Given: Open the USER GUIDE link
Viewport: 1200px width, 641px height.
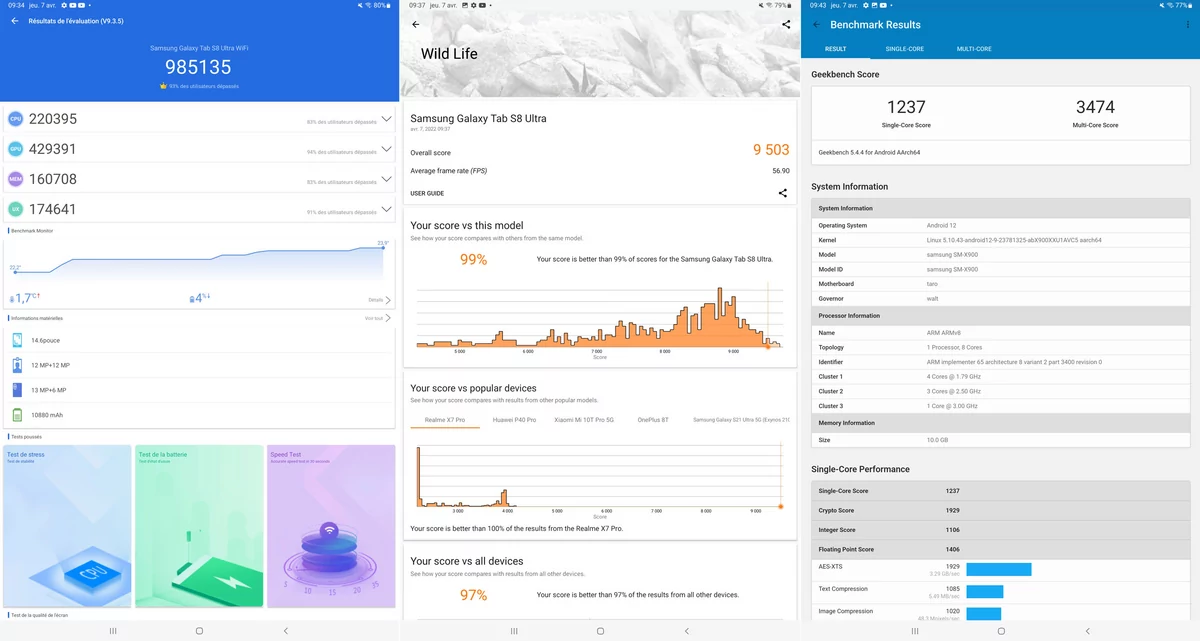Looking at the screenshot, I should (x=427, y=193).
